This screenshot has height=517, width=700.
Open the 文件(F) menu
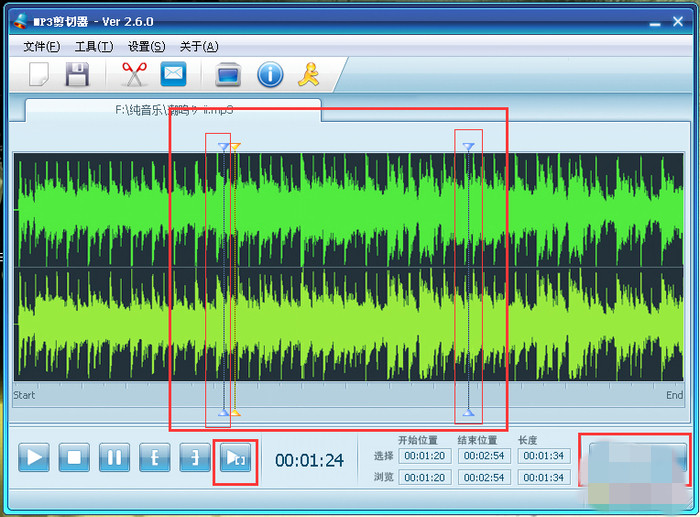(41, 46)
